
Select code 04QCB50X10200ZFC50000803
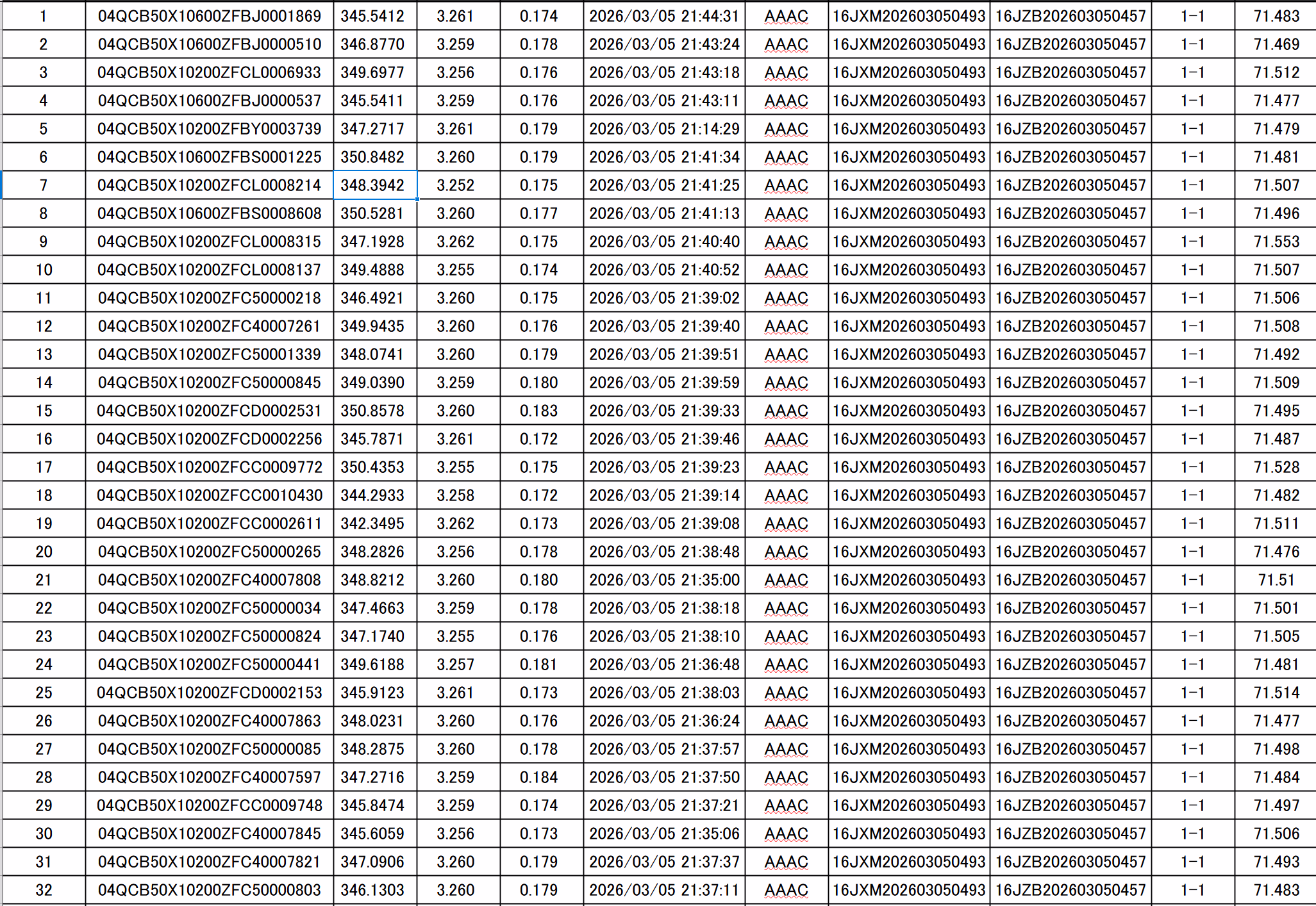(x=210, y=890)
